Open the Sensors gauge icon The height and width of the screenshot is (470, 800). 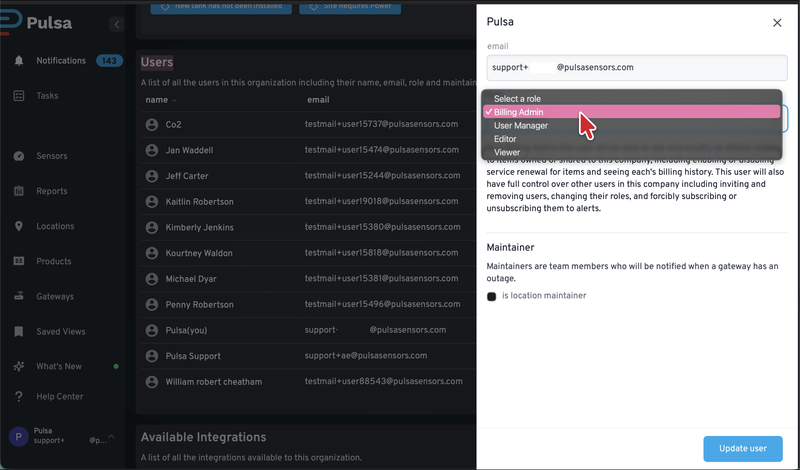click(19, 156)
